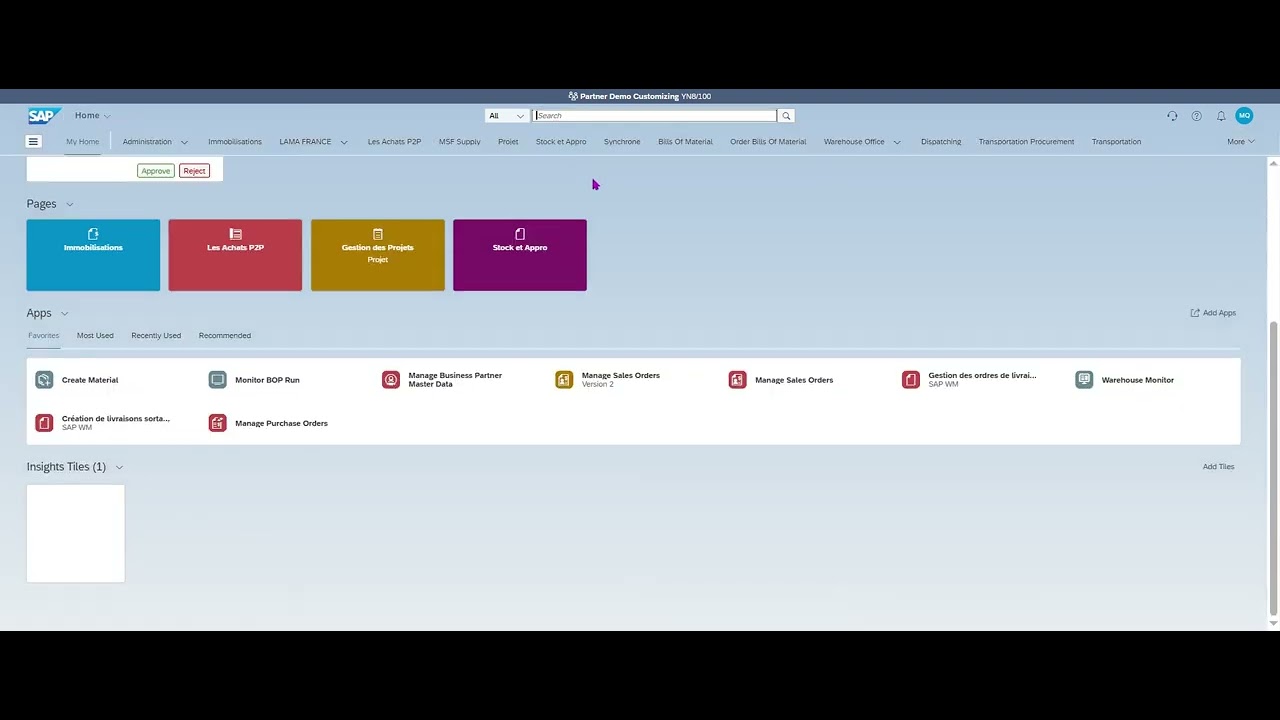Open the Stock et Appro purple tile

point(520,255)
